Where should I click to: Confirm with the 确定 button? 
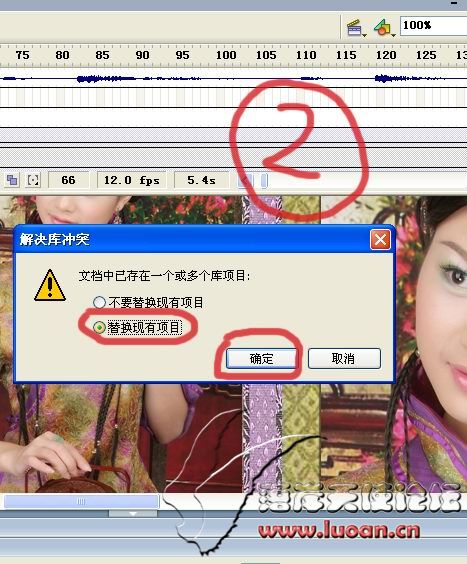[x=262, y=358]
